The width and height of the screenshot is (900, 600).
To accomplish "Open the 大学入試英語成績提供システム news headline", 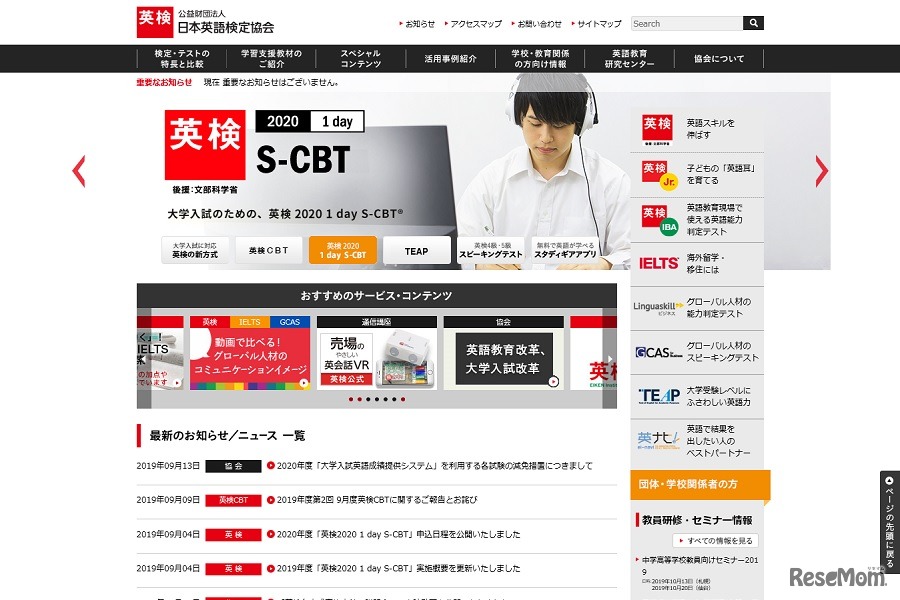I will (435, 466).
